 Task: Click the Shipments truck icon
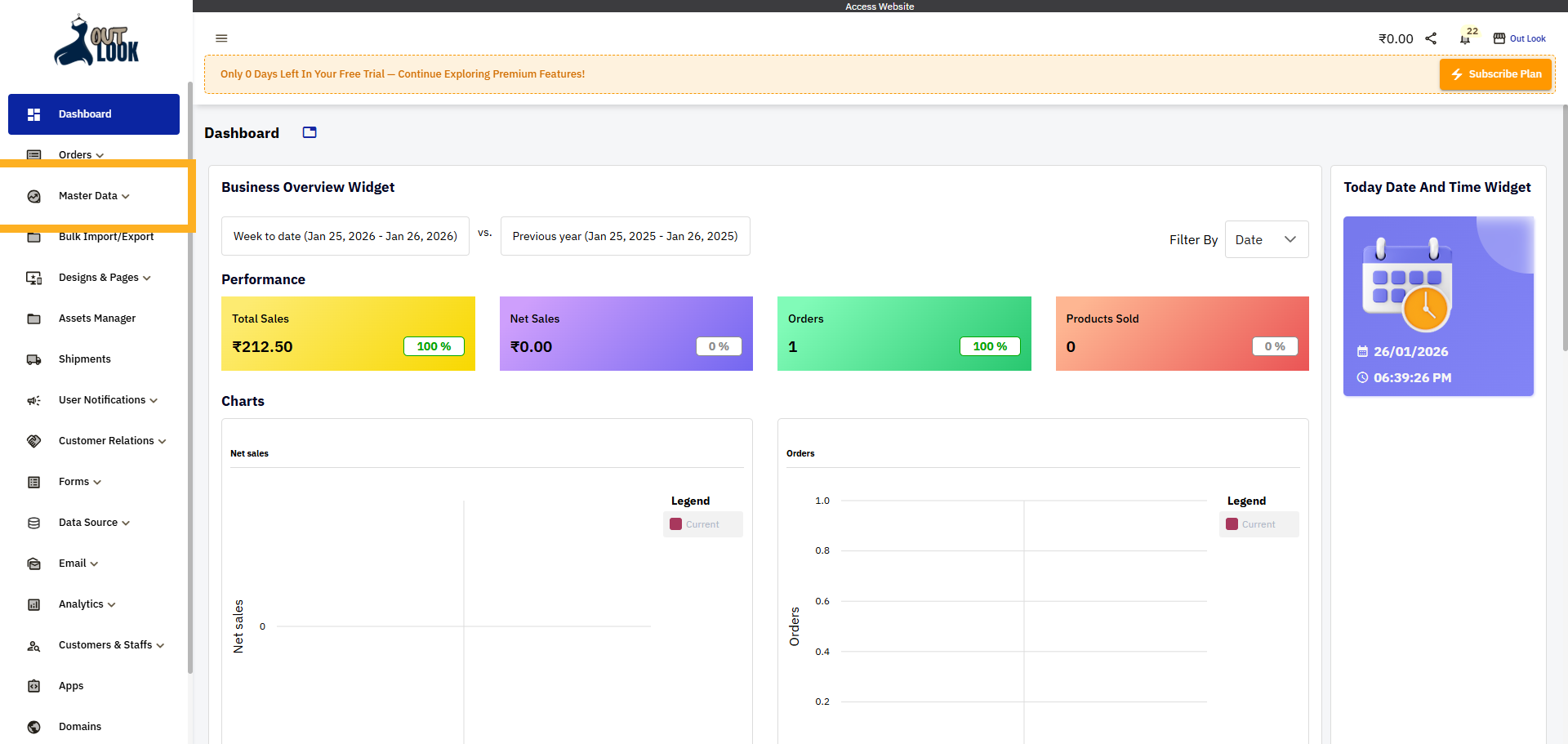tap(33, 359)
